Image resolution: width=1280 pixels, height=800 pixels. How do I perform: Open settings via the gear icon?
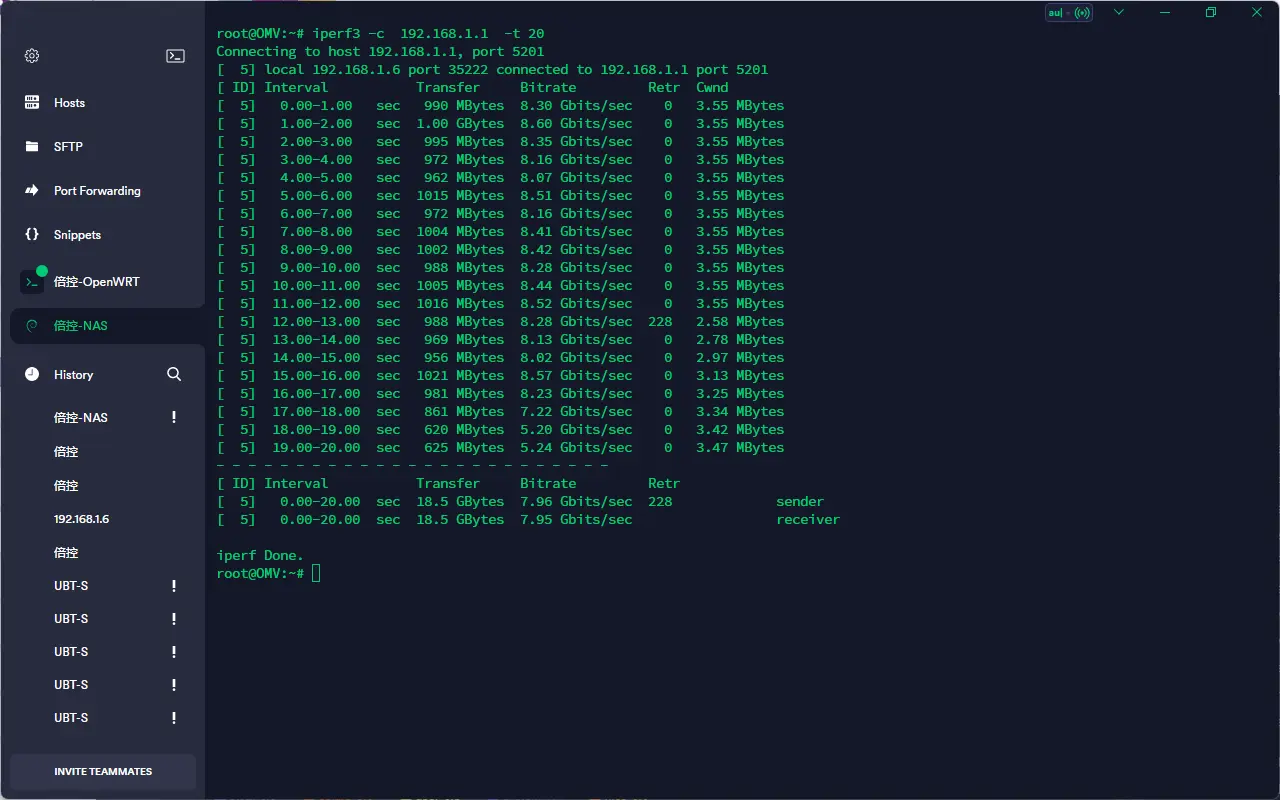click(x=32, y=56)
